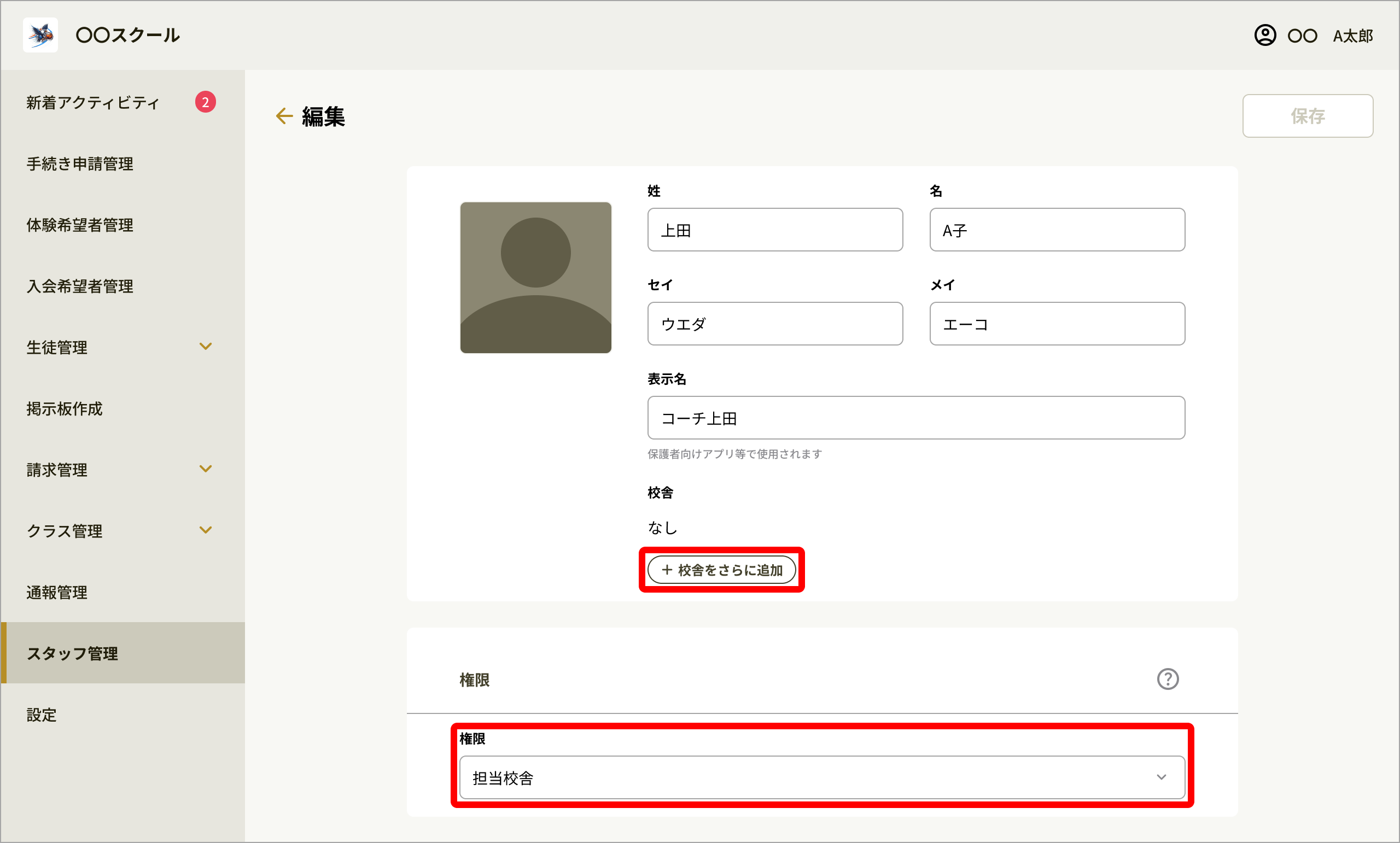This screenshot has width=1400, height=843.
Task: Expand the 生徒管理 chevron
Action: [206, 347]
